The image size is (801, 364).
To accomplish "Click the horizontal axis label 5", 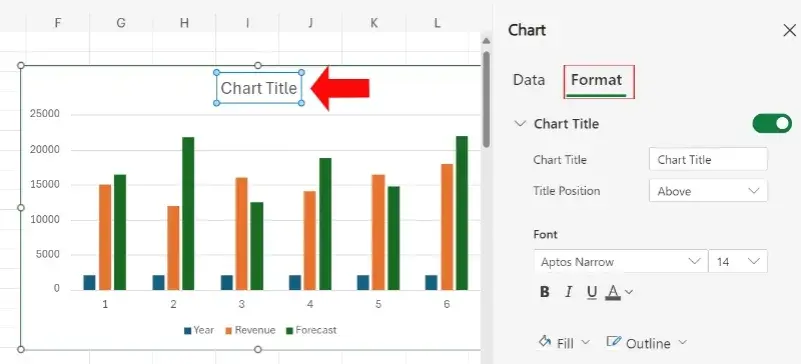I will pyautogui.click(x=378, y=304).
